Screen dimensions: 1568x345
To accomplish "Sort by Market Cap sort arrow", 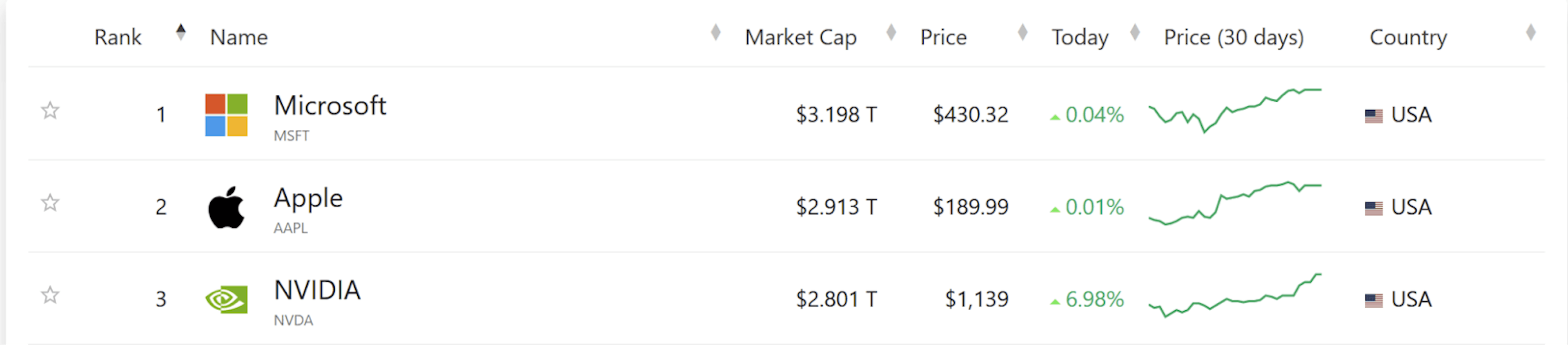I will 891,31.
